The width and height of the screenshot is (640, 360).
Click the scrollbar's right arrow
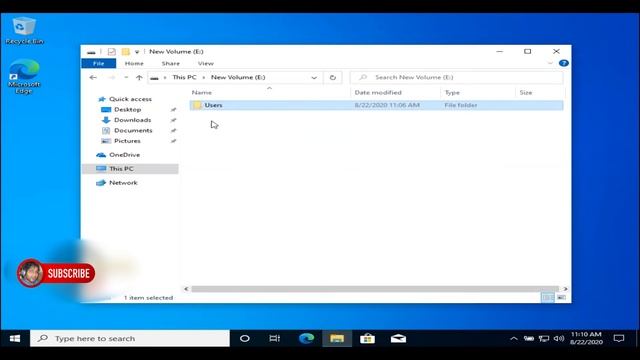(x=565, y=289)
